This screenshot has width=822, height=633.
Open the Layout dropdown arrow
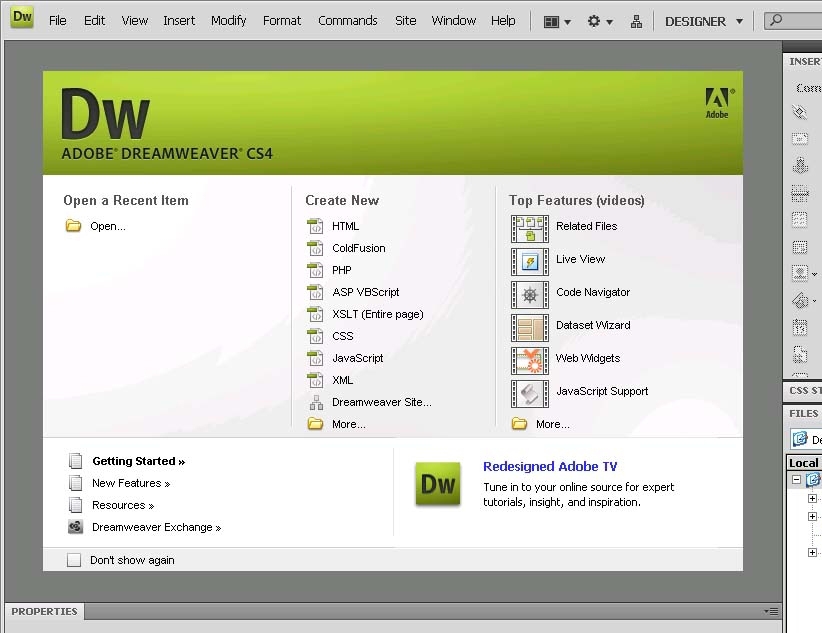pos(567,22)
